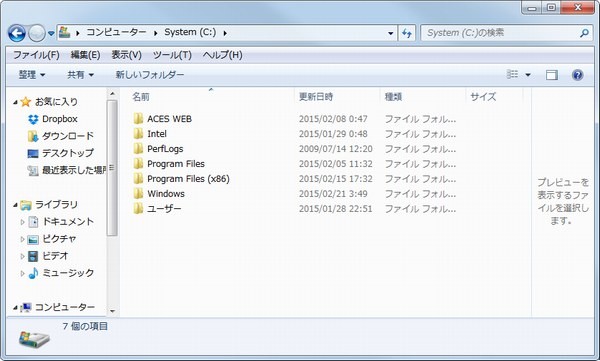Screen dimensions: 600x361
Task: Click the change view icon
Action: tap(512, 74)
